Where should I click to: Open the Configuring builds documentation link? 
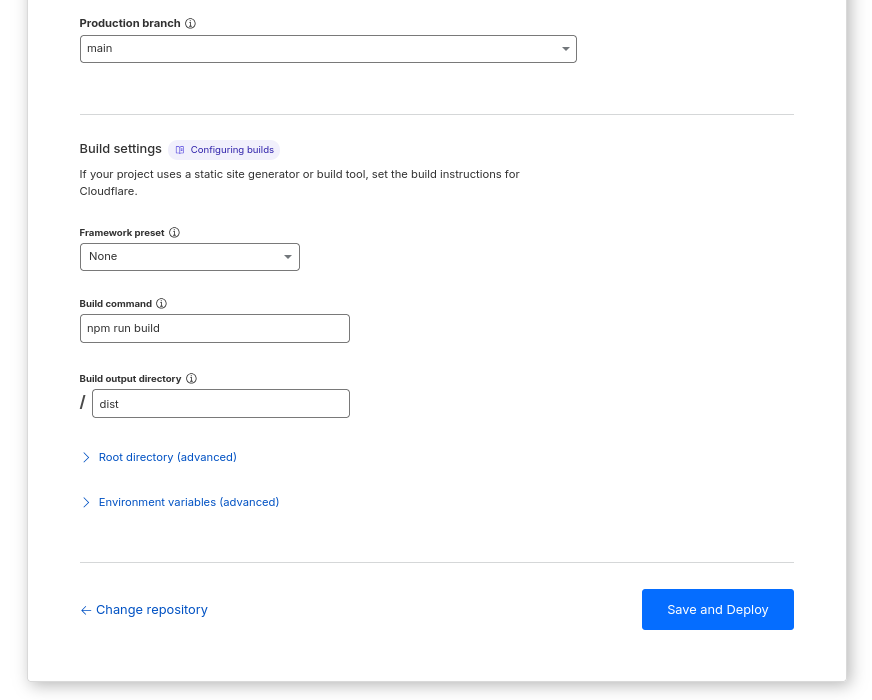tap(224, 150)
